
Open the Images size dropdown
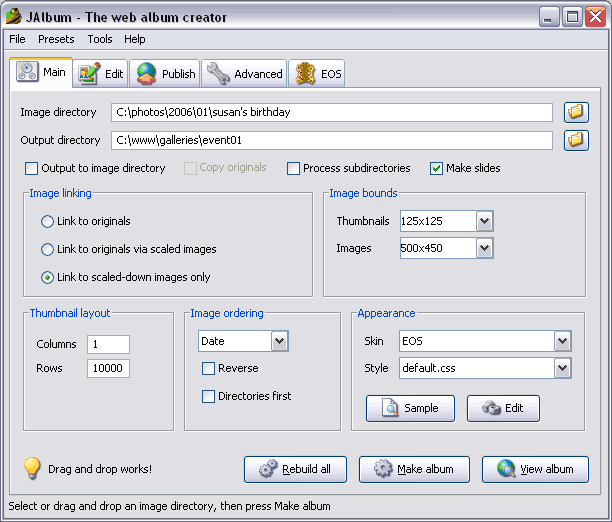pyautogui.click(x=484, y=248)
